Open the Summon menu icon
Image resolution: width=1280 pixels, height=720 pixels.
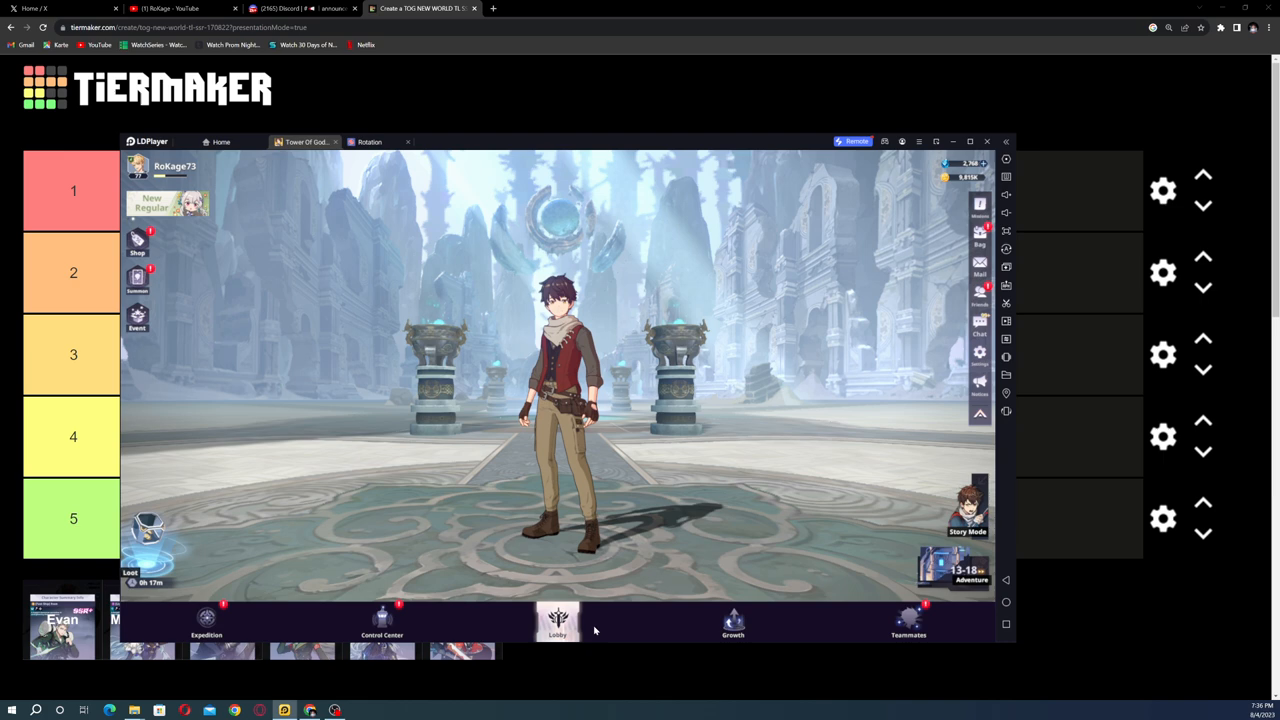point(137,279)
